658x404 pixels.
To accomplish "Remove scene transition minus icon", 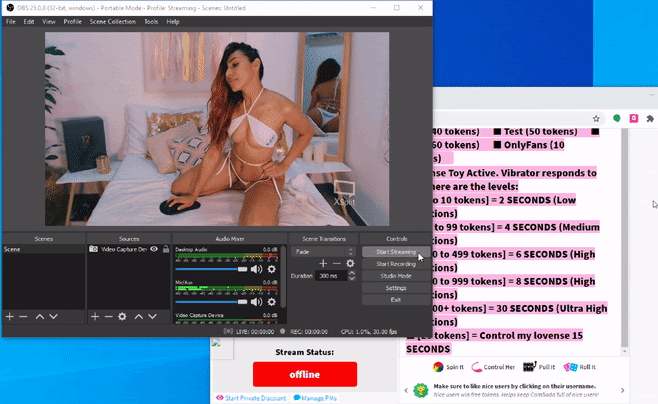I will point(337,263).
